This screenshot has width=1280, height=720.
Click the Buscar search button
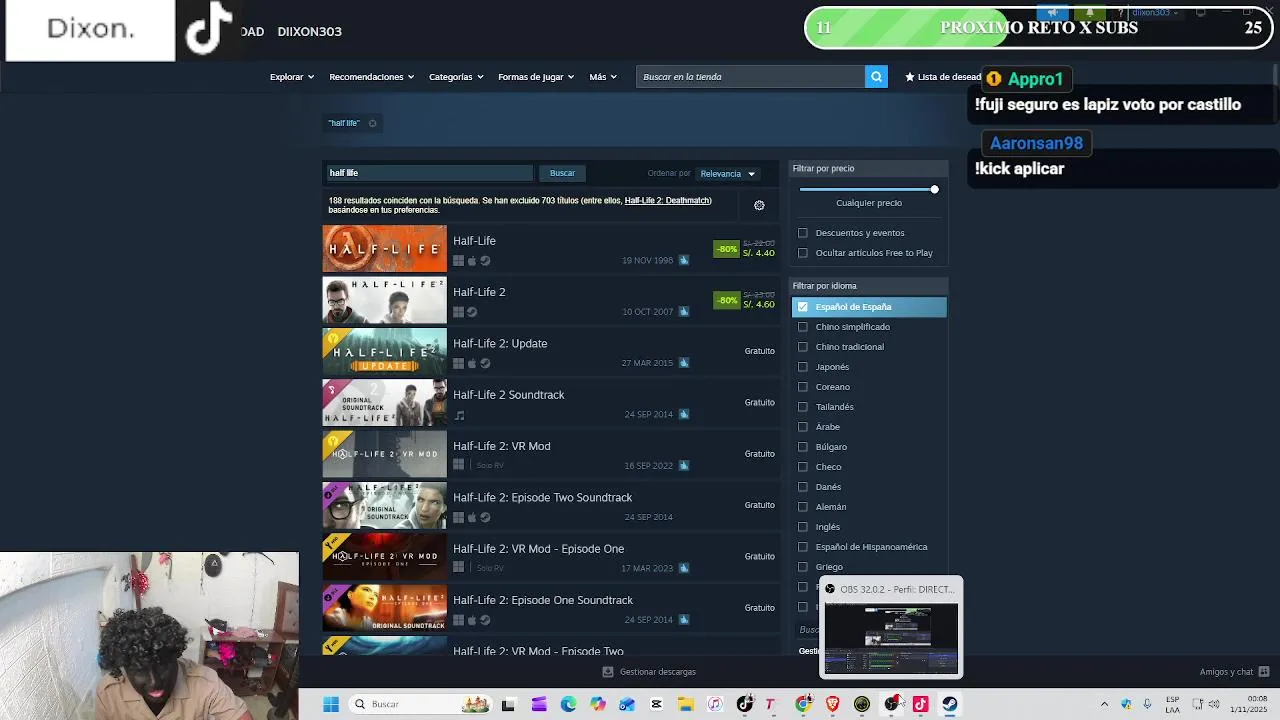coord(562,173)
